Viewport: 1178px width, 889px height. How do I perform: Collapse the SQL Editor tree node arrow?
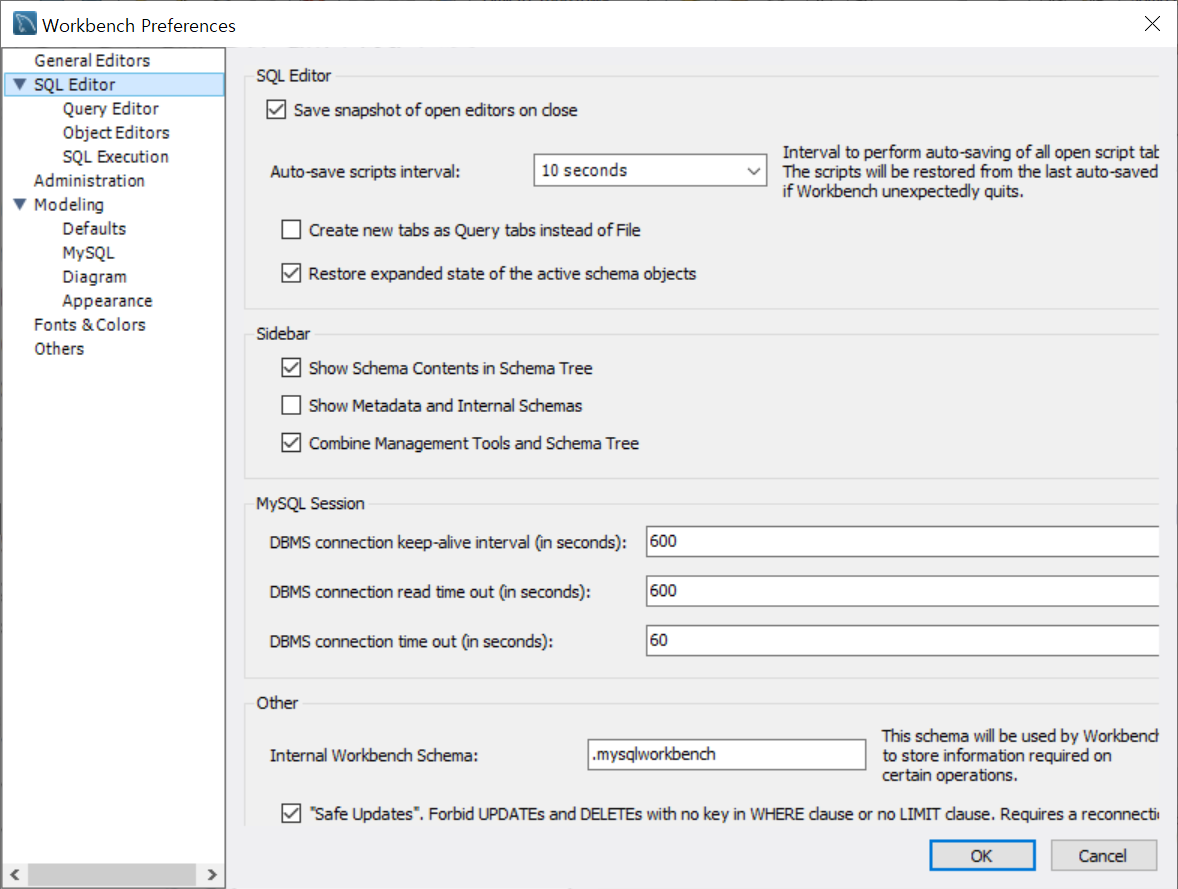pos(20,84)
